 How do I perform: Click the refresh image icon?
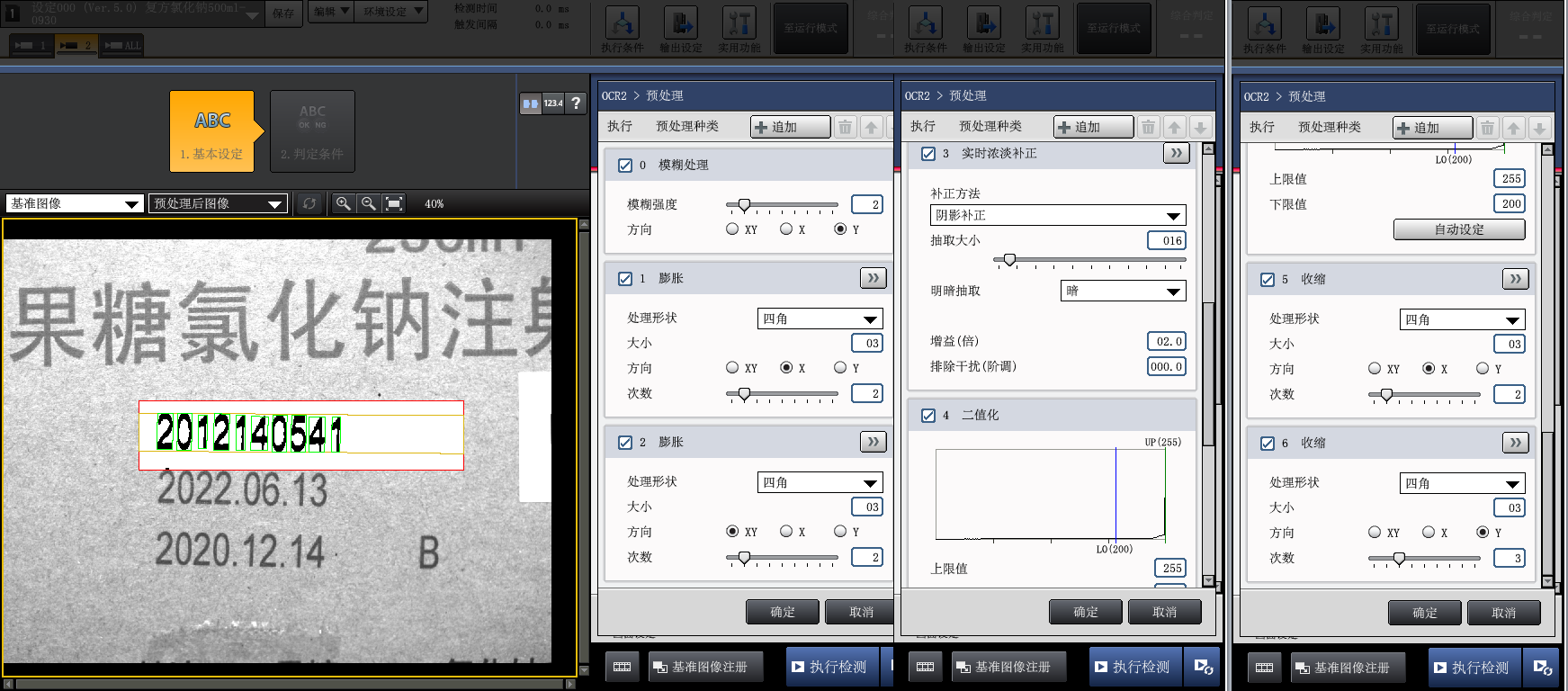pos(309,203)
